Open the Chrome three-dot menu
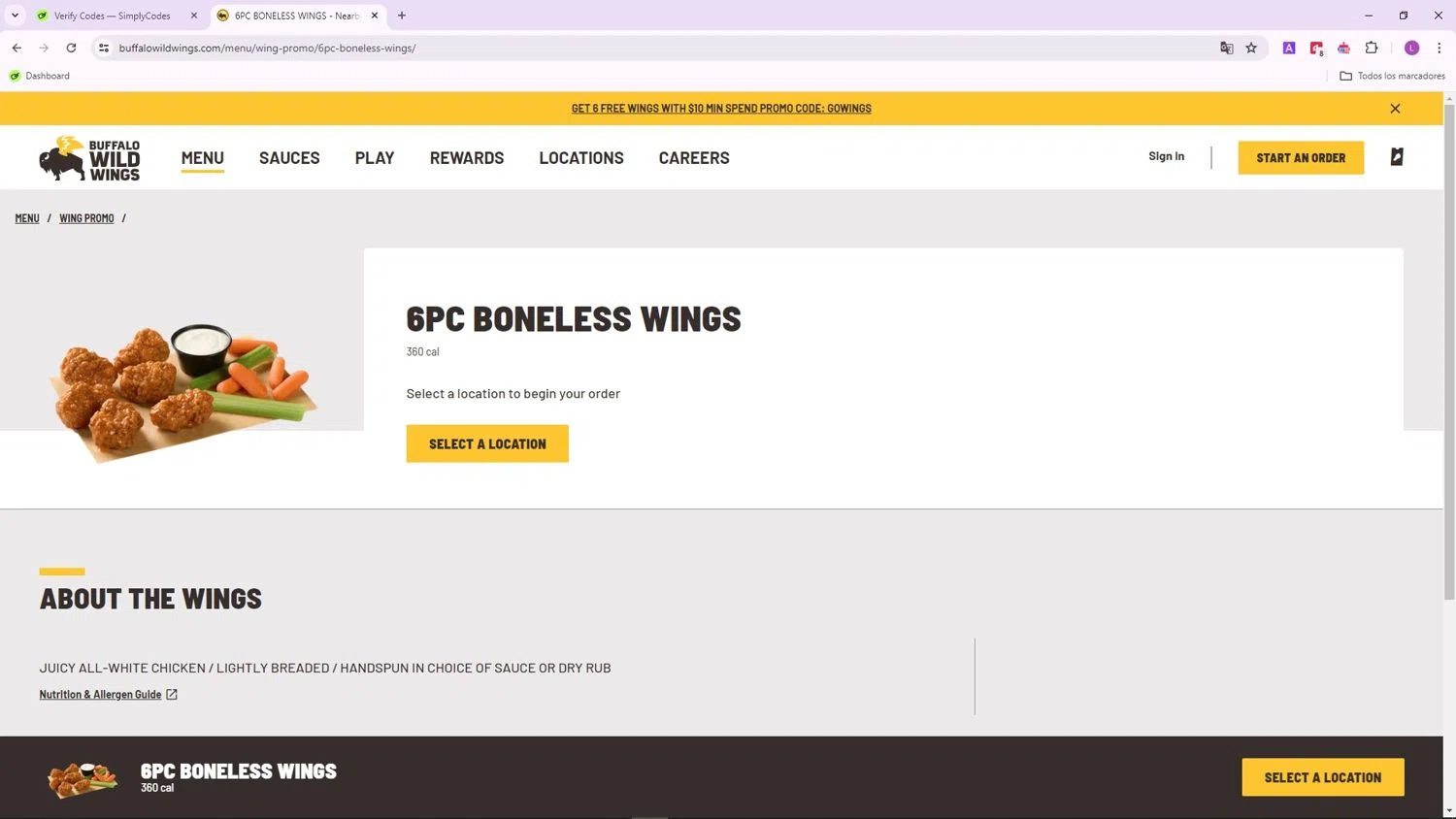Image resolution: width=1456 pixels, height=819 pixels. (x=1439, y=48)
